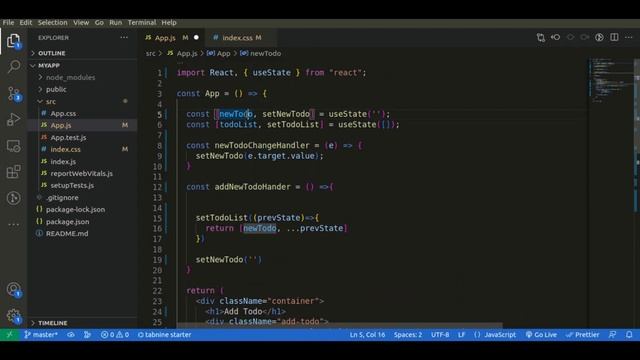
Task: Open .gitignore in the explorer
Action: pos(82,198)
